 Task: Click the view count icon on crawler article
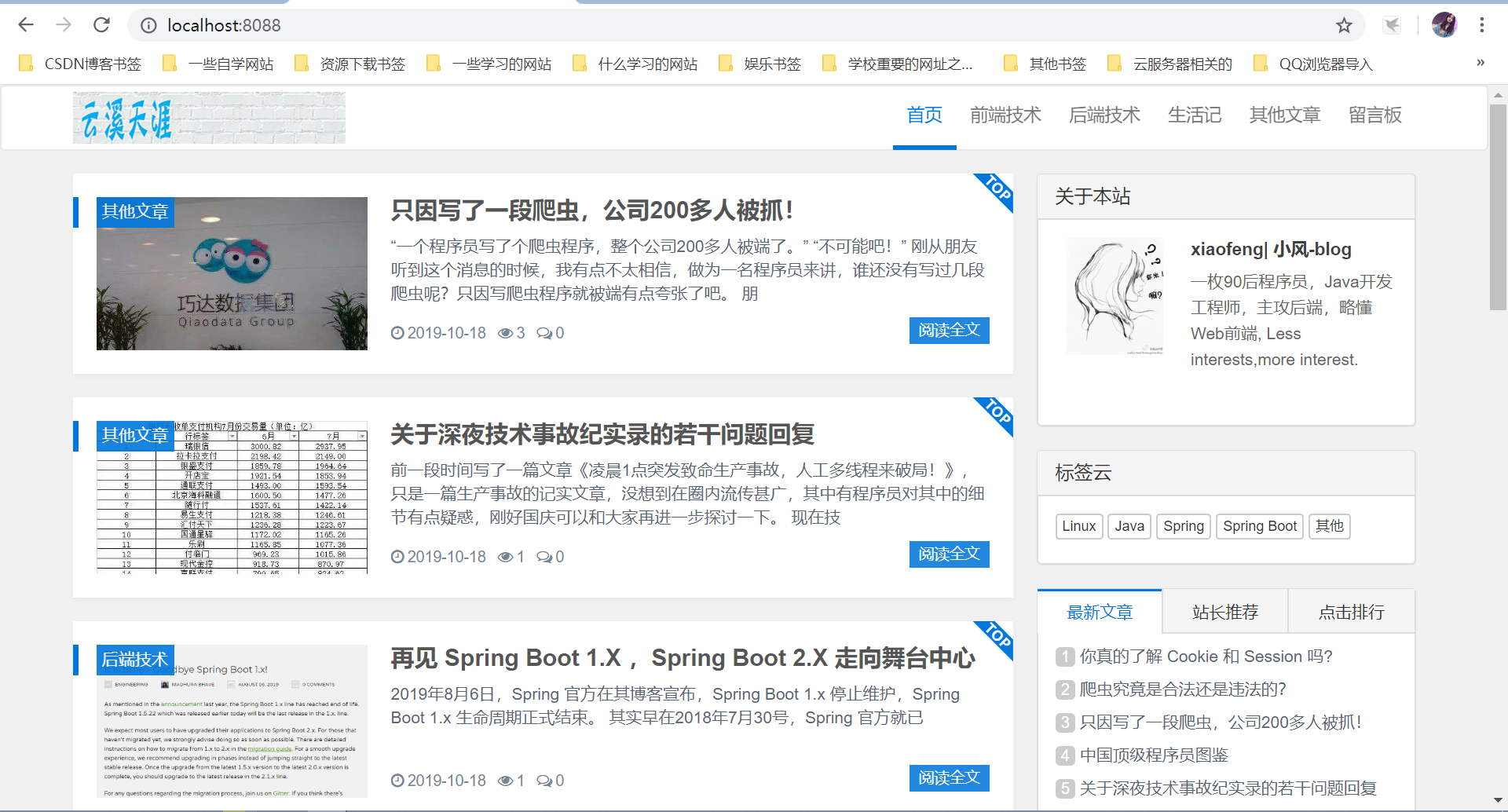[x=505, y=333]
